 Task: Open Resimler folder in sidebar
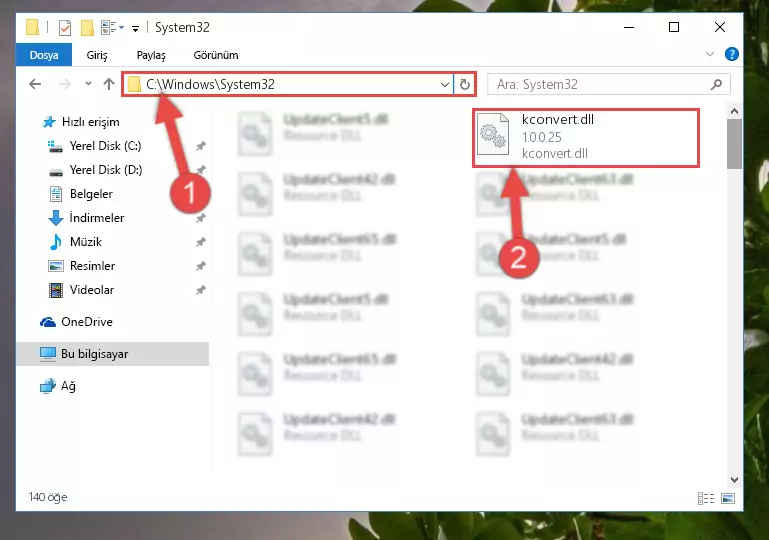coord(82,266)
